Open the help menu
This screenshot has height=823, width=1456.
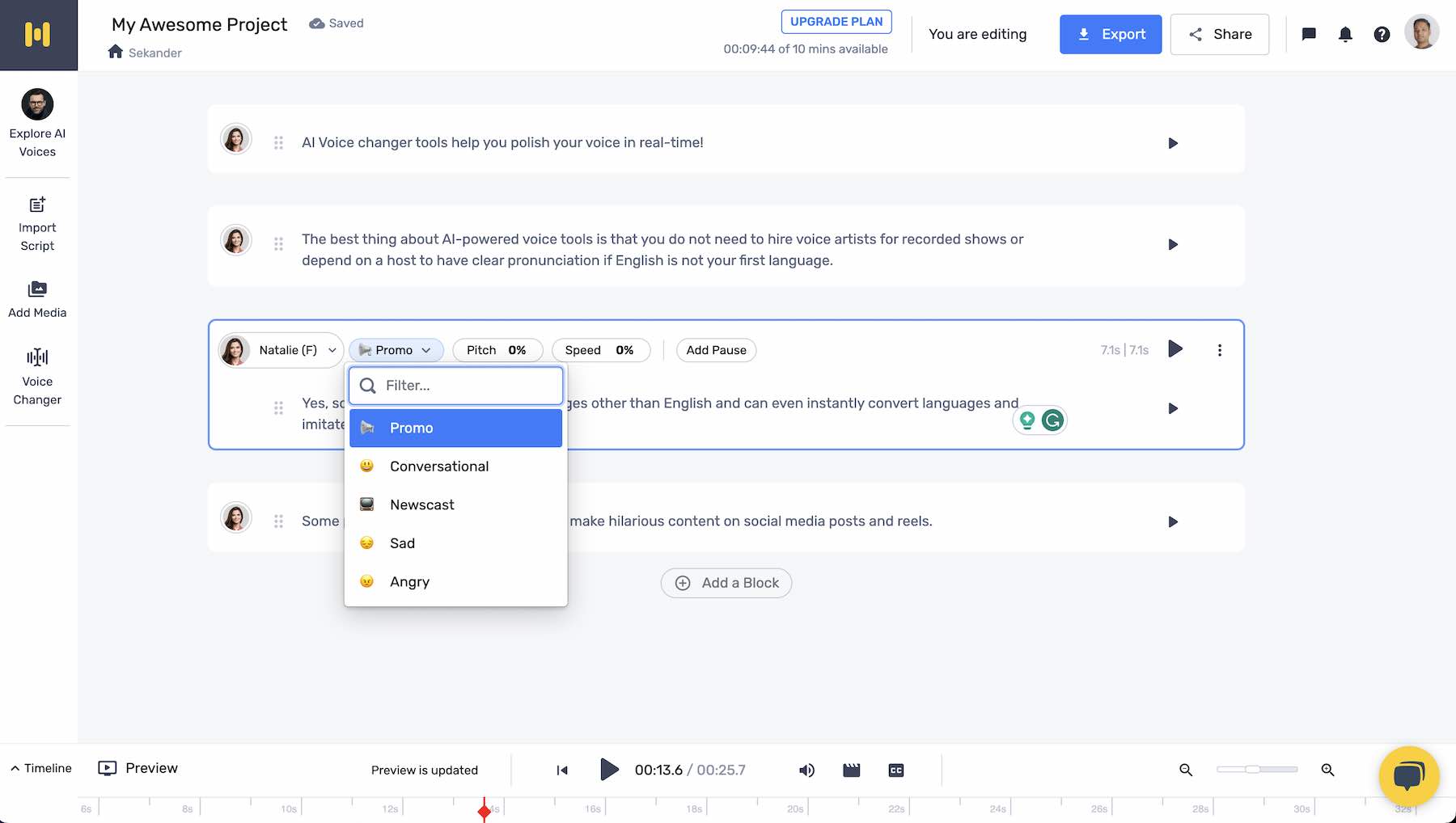(x=1382, y=34)
